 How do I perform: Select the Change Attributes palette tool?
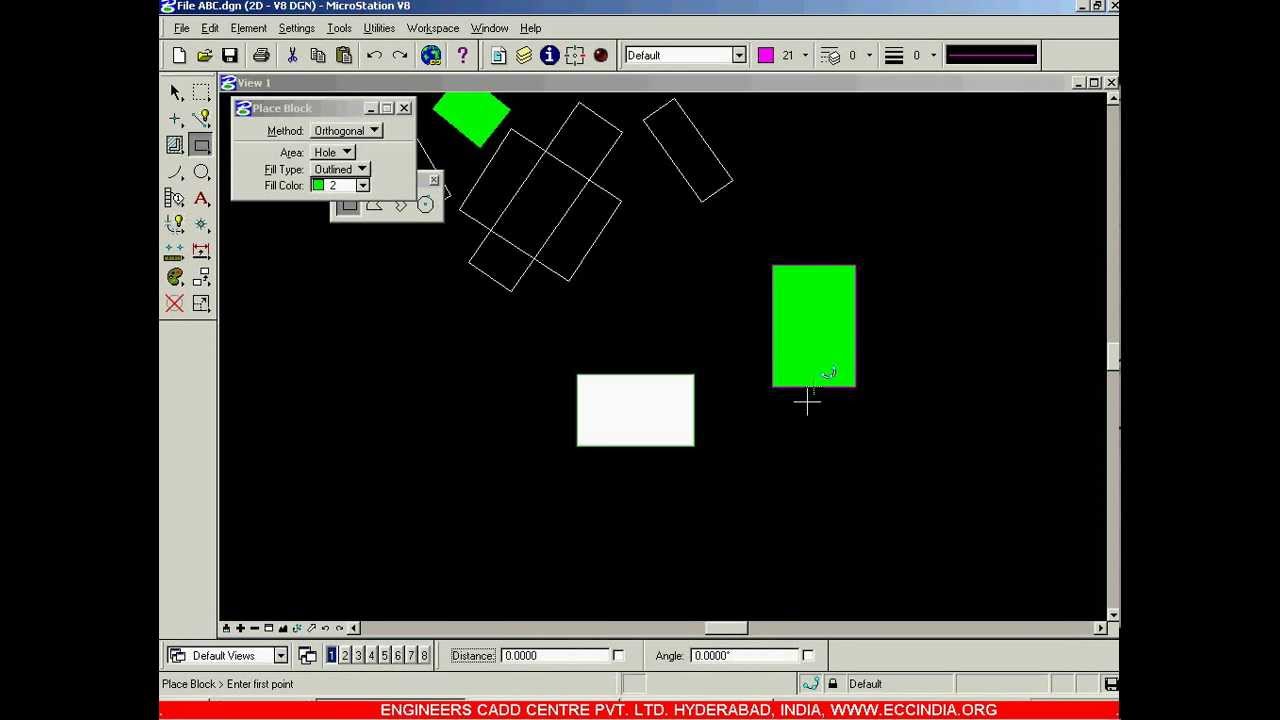pyautogui.click(x=175, y=277)
